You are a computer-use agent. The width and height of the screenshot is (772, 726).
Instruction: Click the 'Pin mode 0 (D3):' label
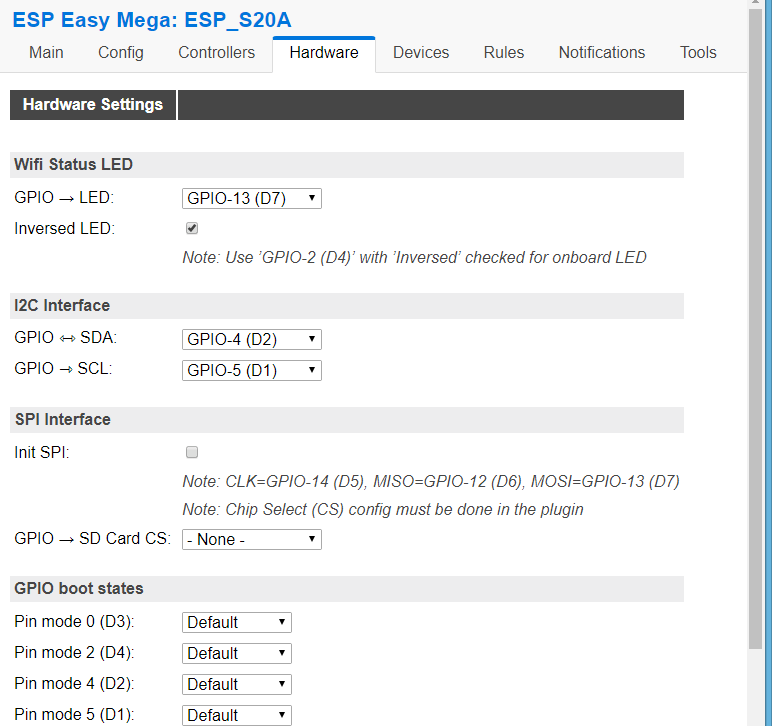pos(74,622)
